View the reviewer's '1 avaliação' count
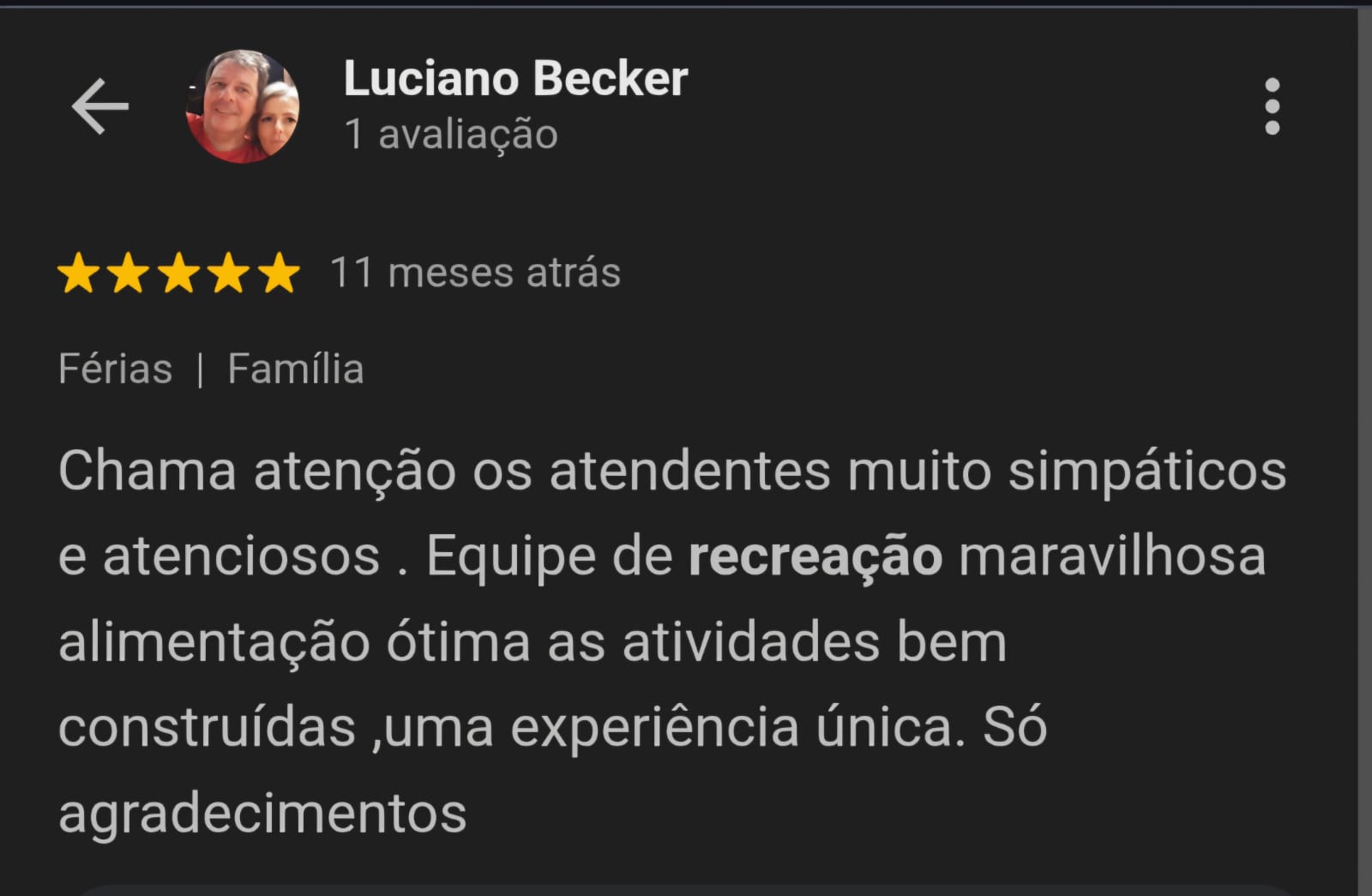The image size is (1372, 896). [451, 134]
